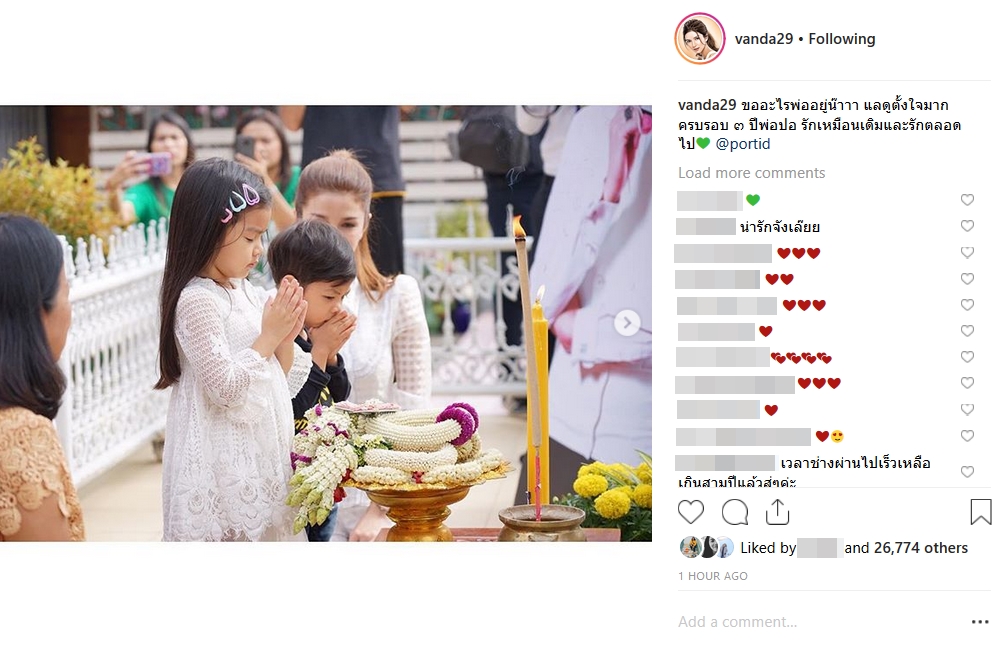Like the น่ารักจังเลย comment
Viewport: 998px width, 649px height.
click(967, 226)
